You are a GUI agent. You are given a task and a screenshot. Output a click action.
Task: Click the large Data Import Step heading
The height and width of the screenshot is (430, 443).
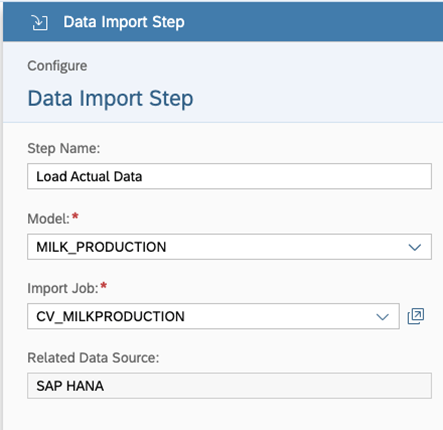click(x=110, y=99)
